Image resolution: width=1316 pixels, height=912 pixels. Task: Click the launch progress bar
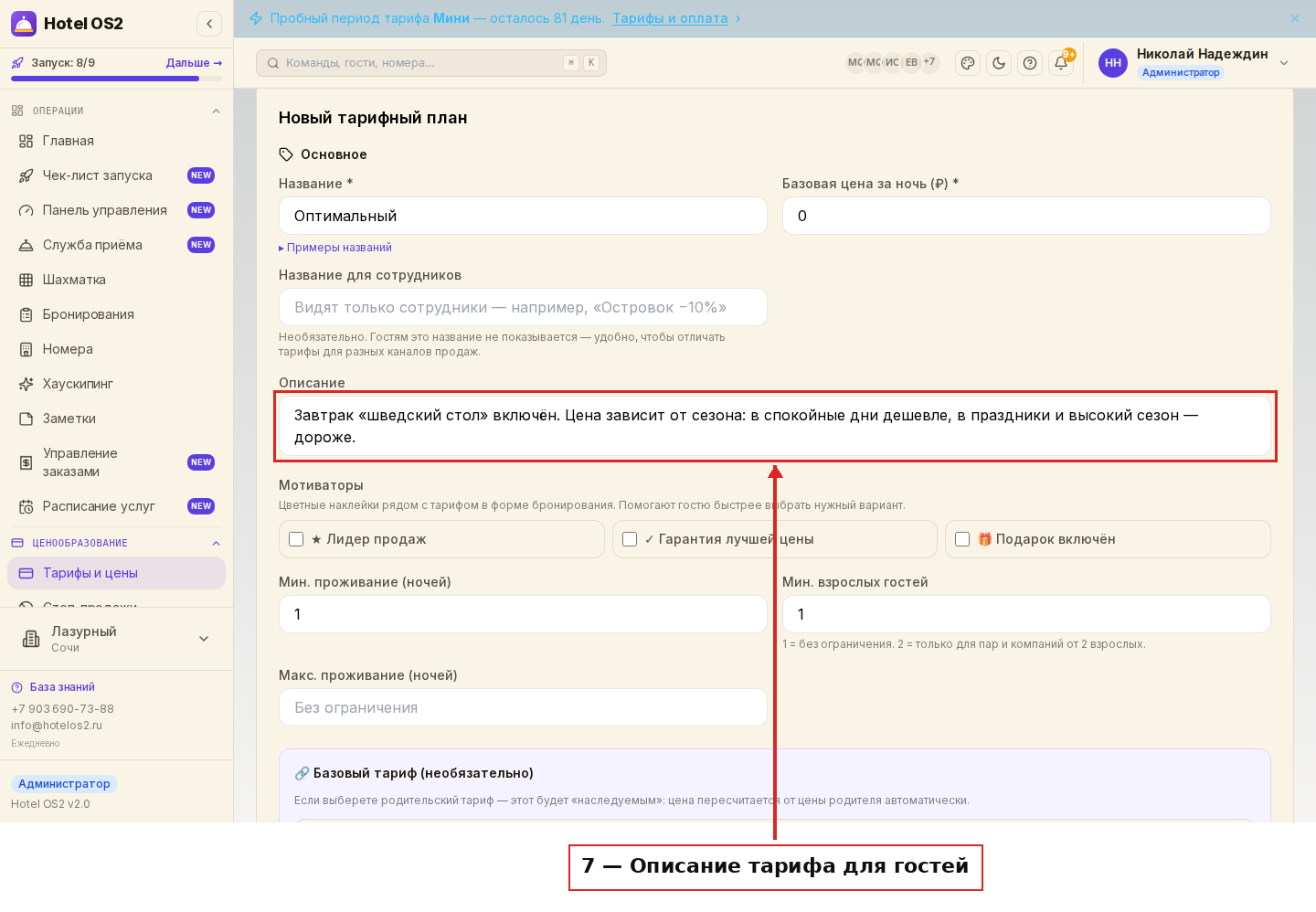[116, 79]
